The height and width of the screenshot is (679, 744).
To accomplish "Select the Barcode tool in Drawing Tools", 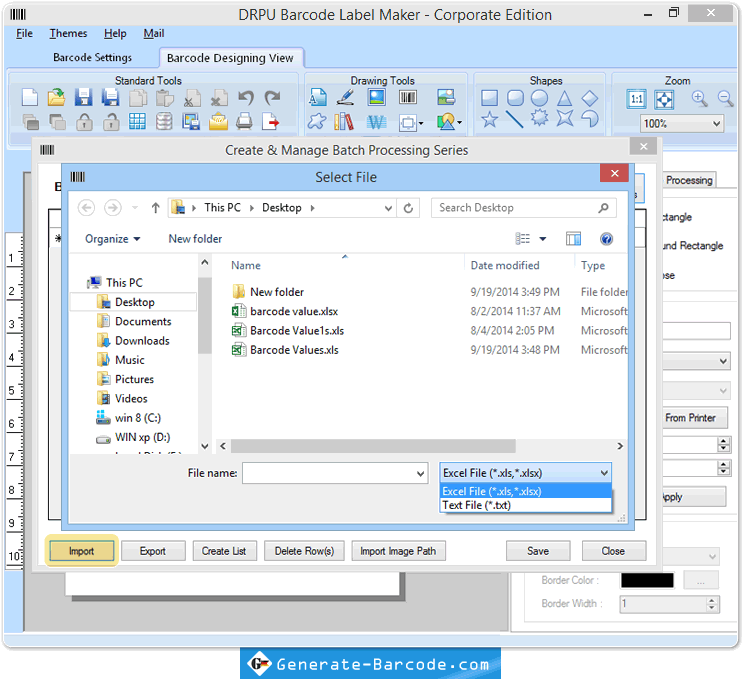I will (408, 97).
